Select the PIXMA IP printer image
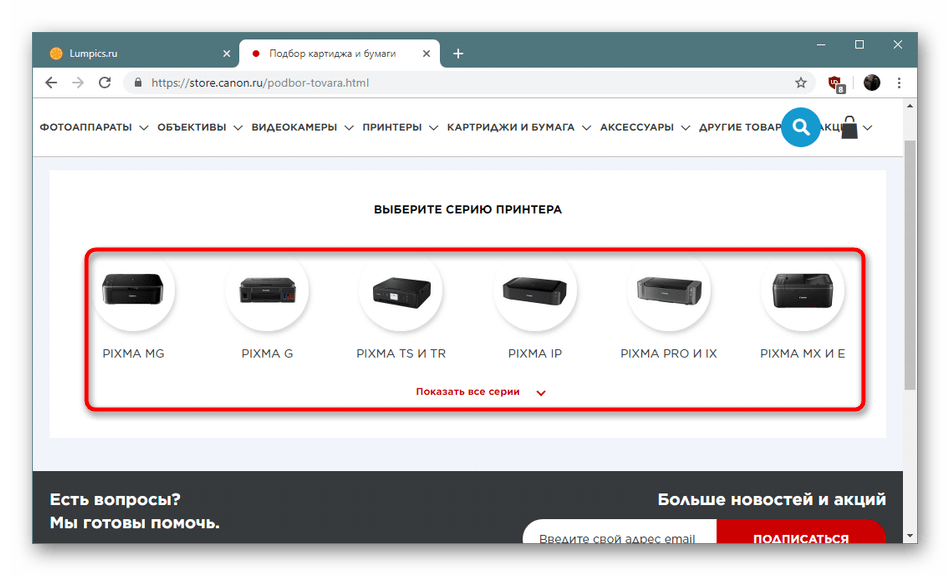This screenshot has height=576, width=950. [535, 289]
